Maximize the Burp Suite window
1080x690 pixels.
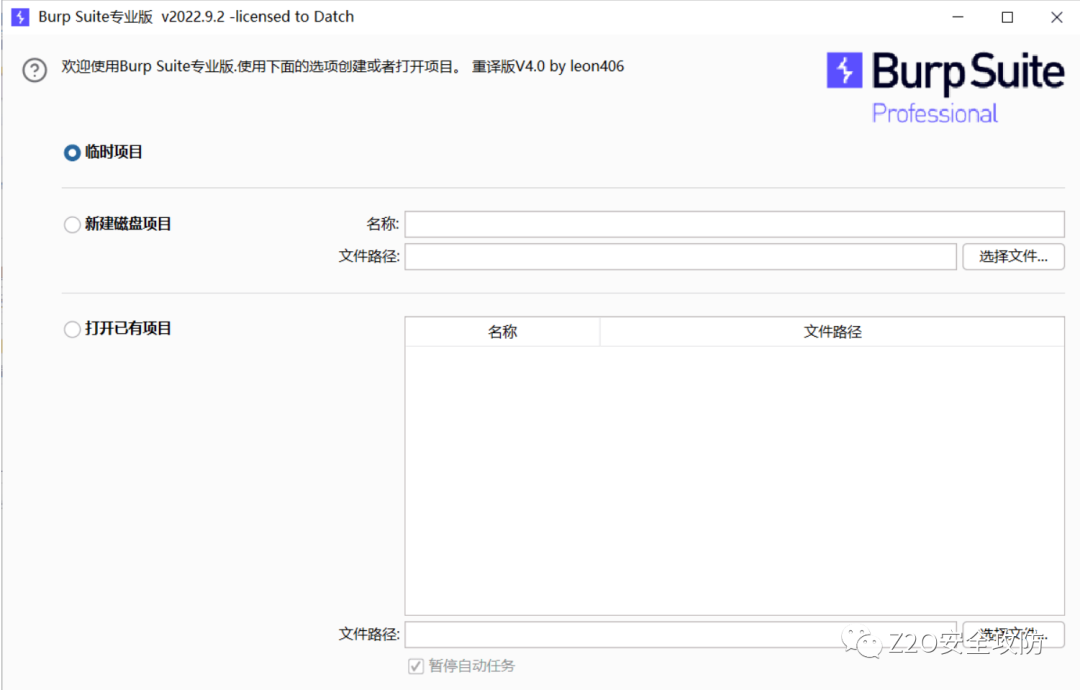1007,17
